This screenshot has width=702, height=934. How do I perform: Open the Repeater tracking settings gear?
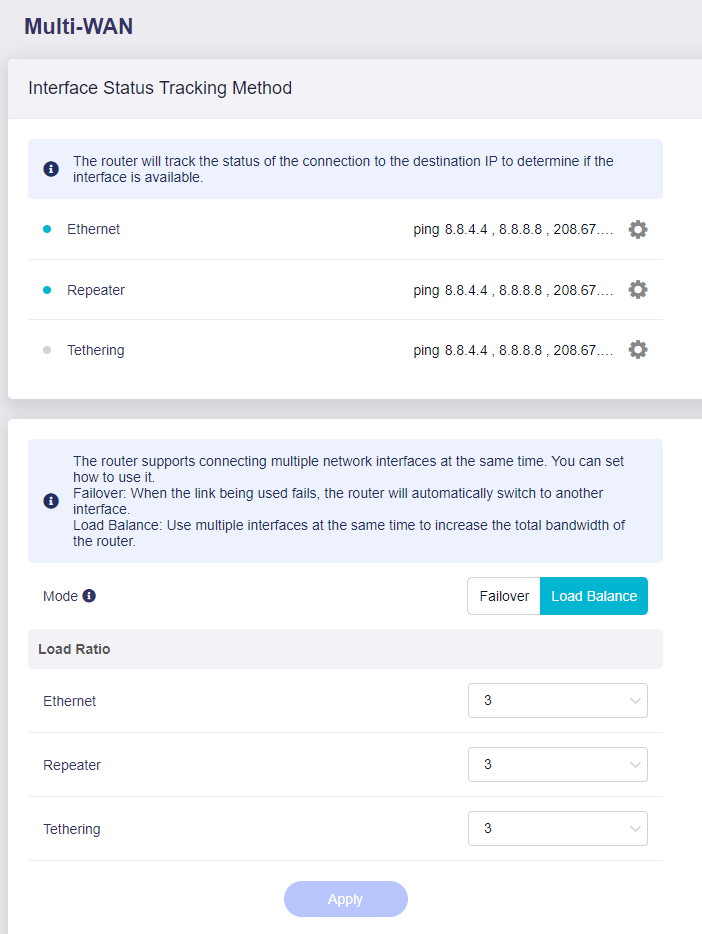638,289
